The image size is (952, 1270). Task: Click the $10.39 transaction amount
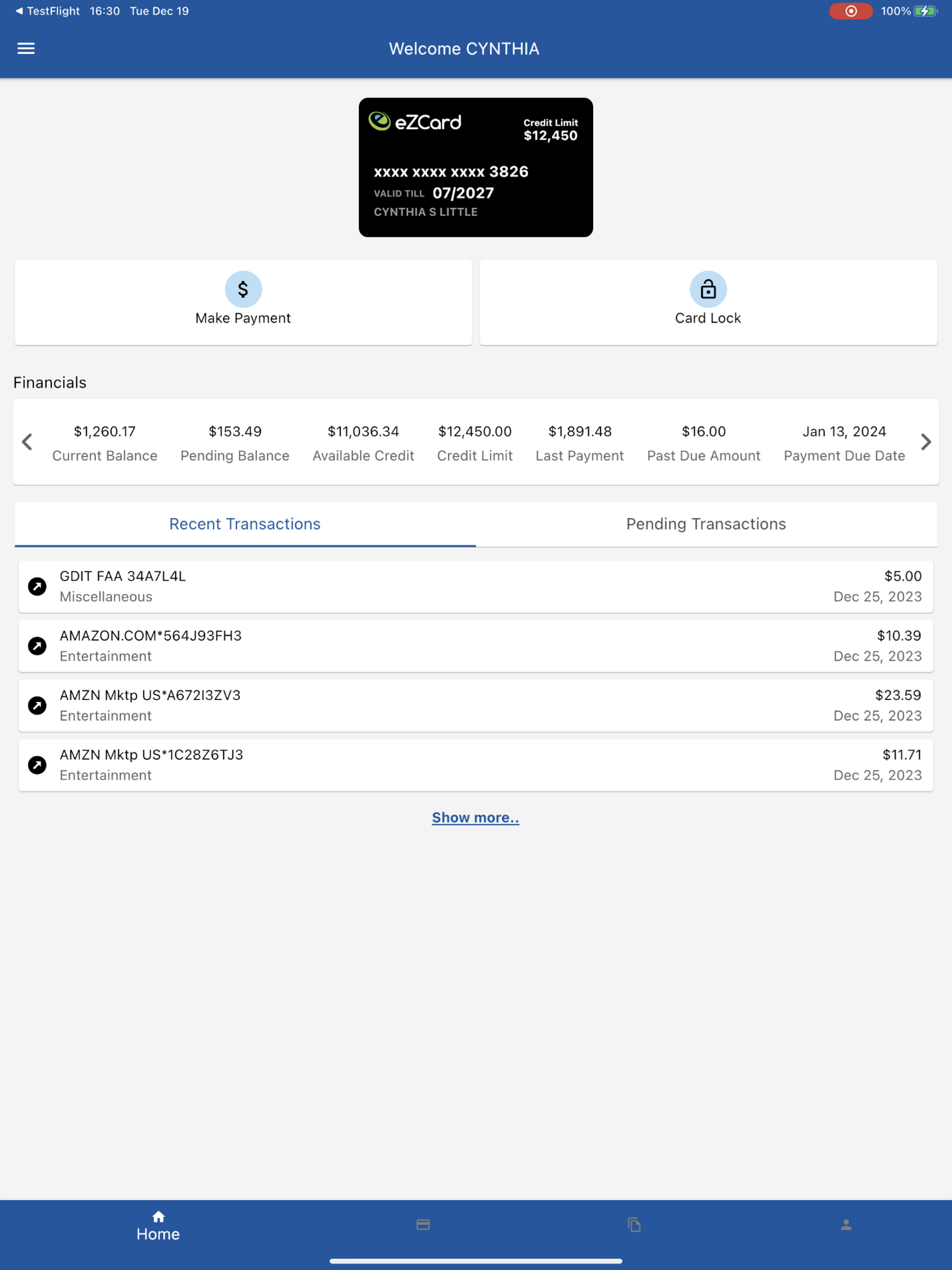[899, 635]
